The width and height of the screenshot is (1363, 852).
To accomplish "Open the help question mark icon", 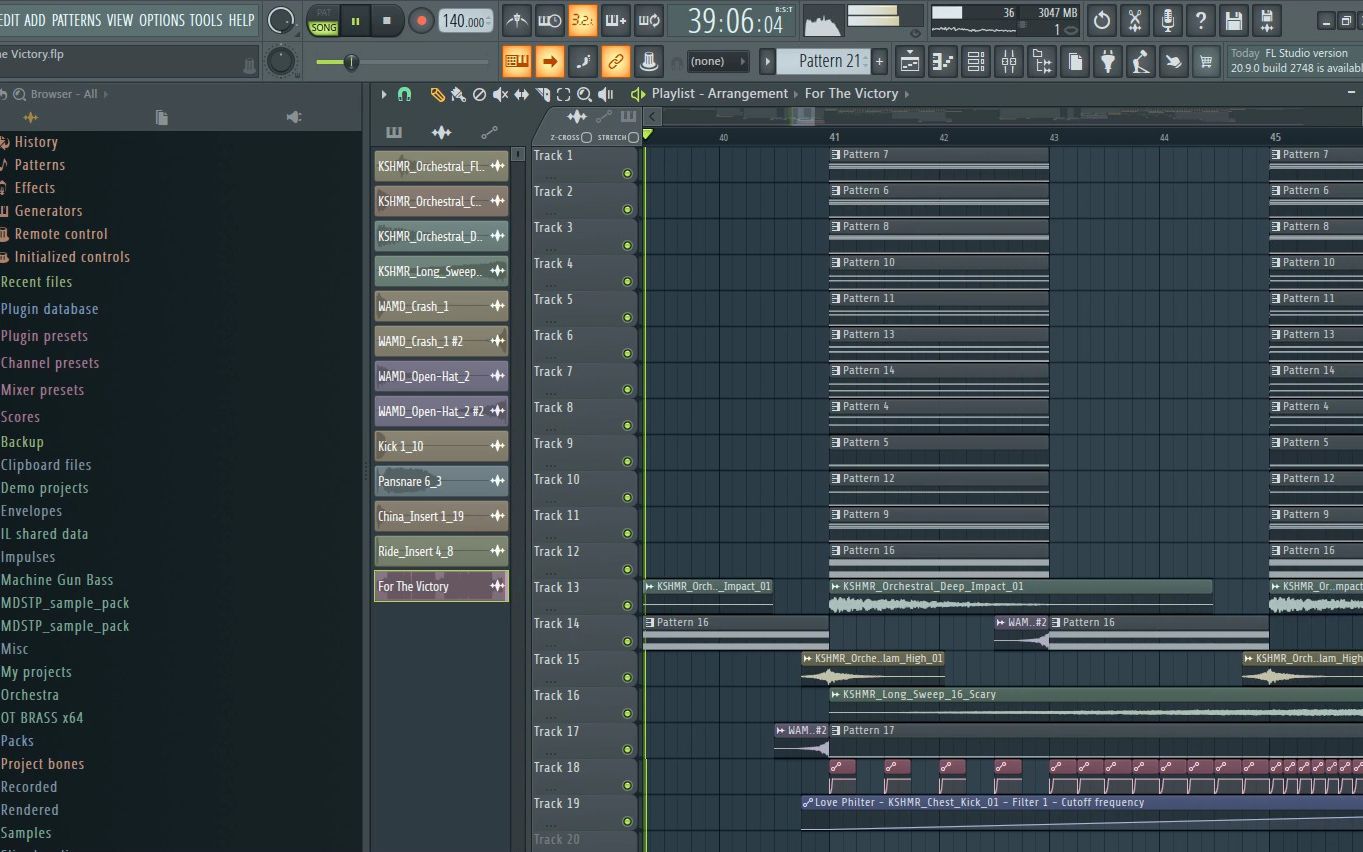I will 1200,20.
